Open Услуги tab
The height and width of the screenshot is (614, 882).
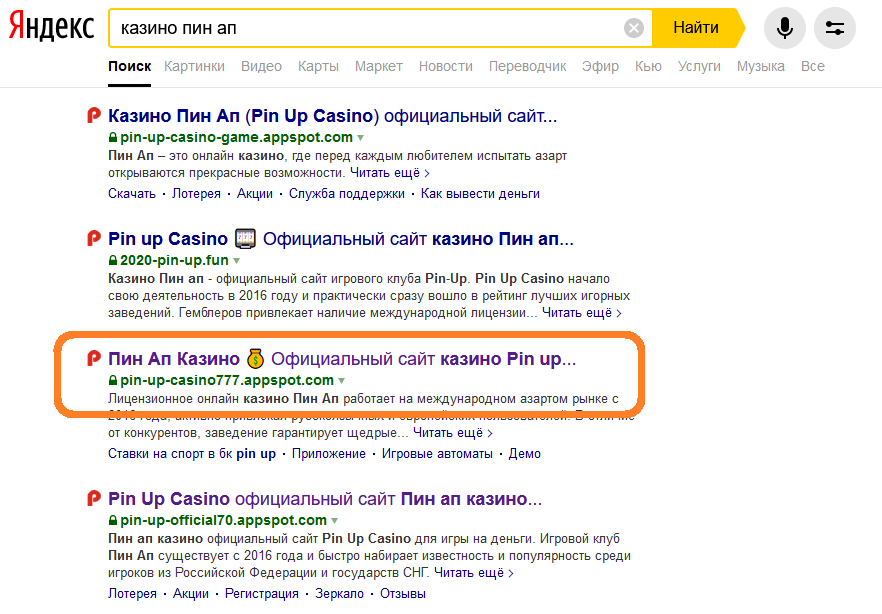[x=699, y=66]
